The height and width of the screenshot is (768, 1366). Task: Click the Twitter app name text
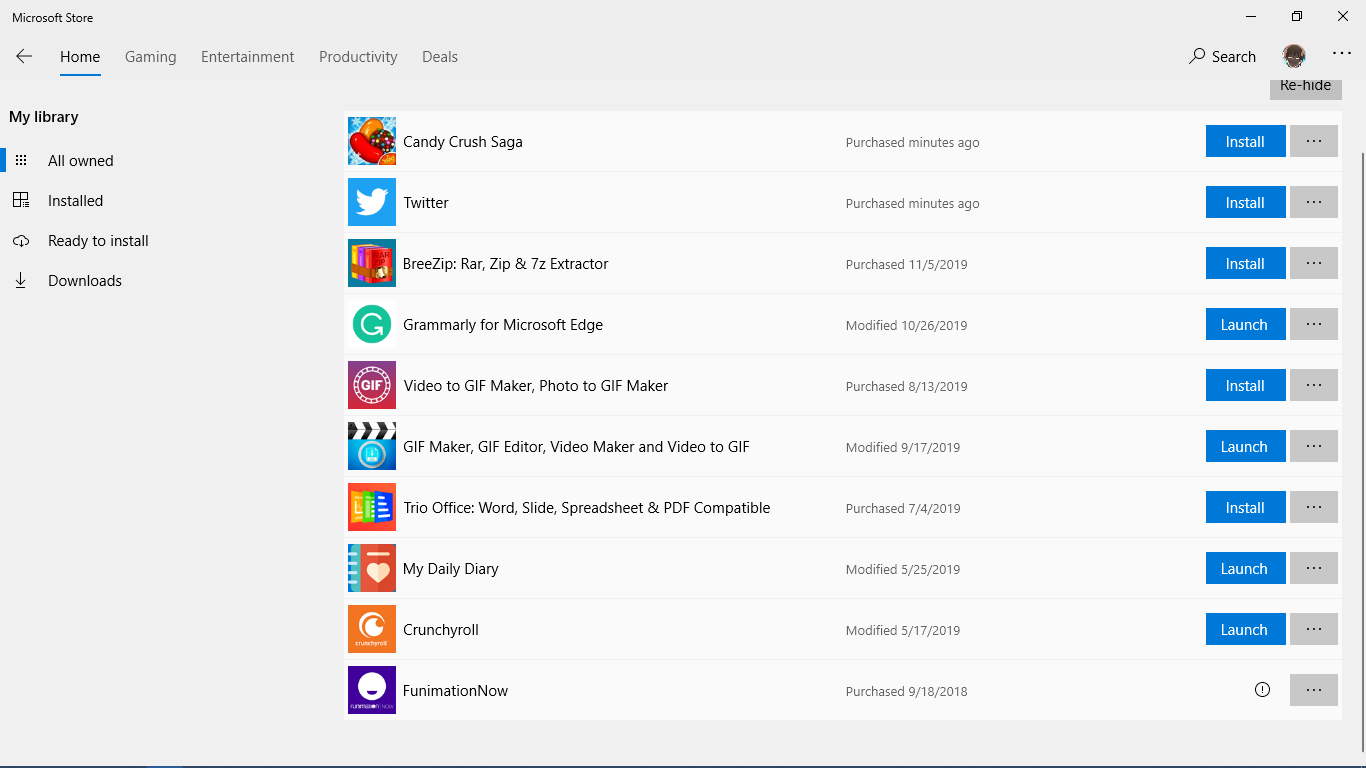pyautogui.click(x=426, y=203)
